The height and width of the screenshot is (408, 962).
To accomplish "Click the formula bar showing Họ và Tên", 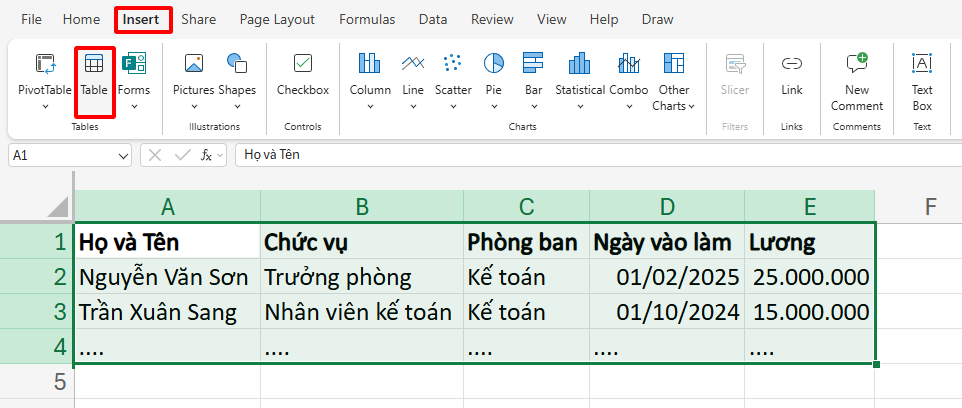I will pyautogui.click(x=598, y=155).
